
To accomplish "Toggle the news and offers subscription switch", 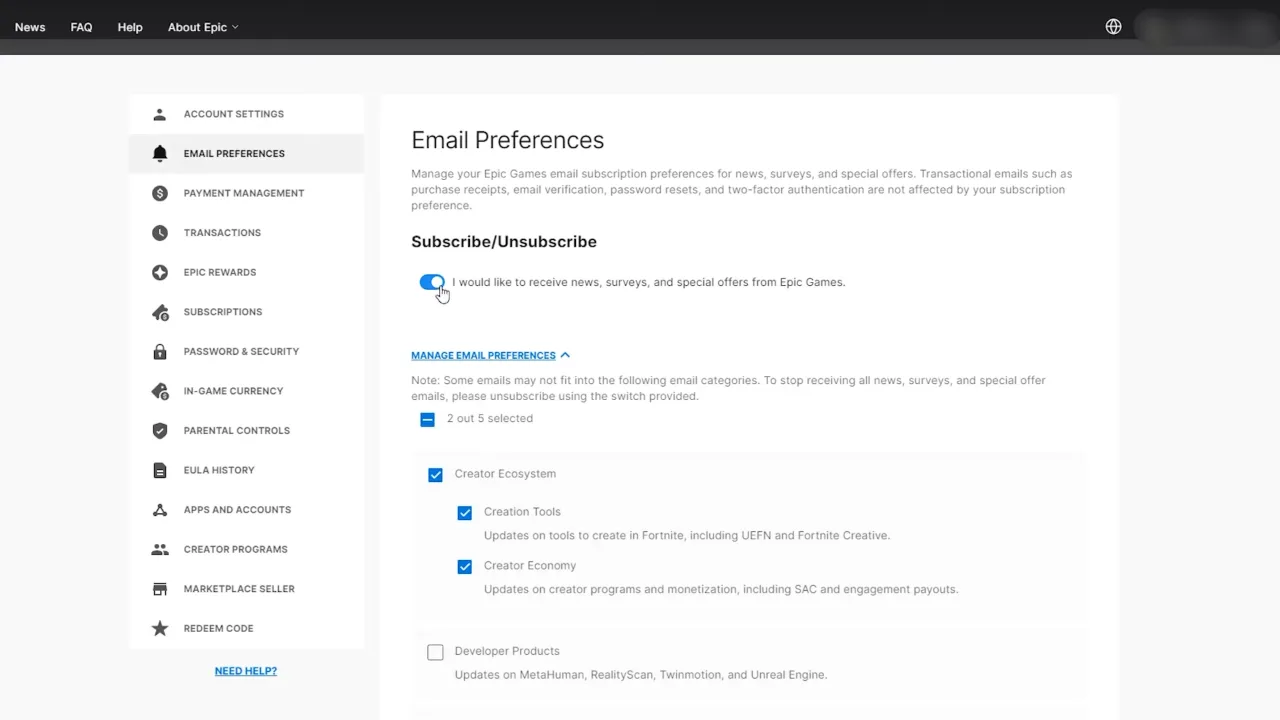I will point(432,282).
